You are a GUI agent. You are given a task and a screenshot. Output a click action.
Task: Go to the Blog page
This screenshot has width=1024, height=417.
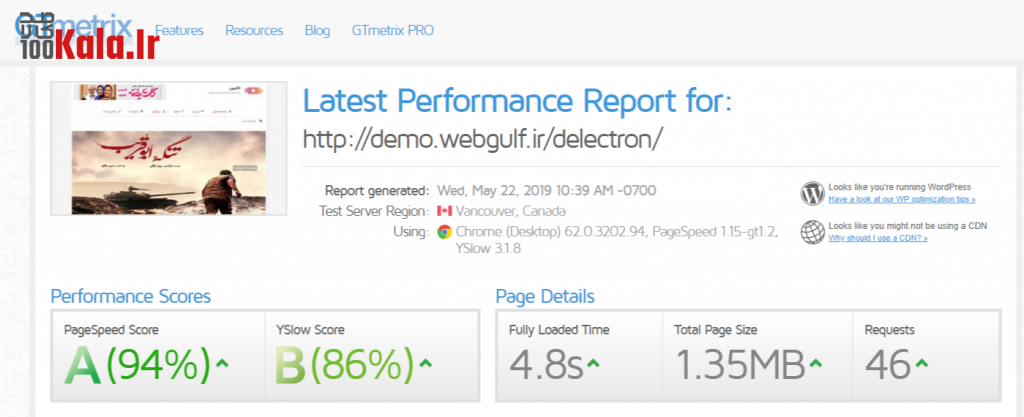click(x=317, y=30)
